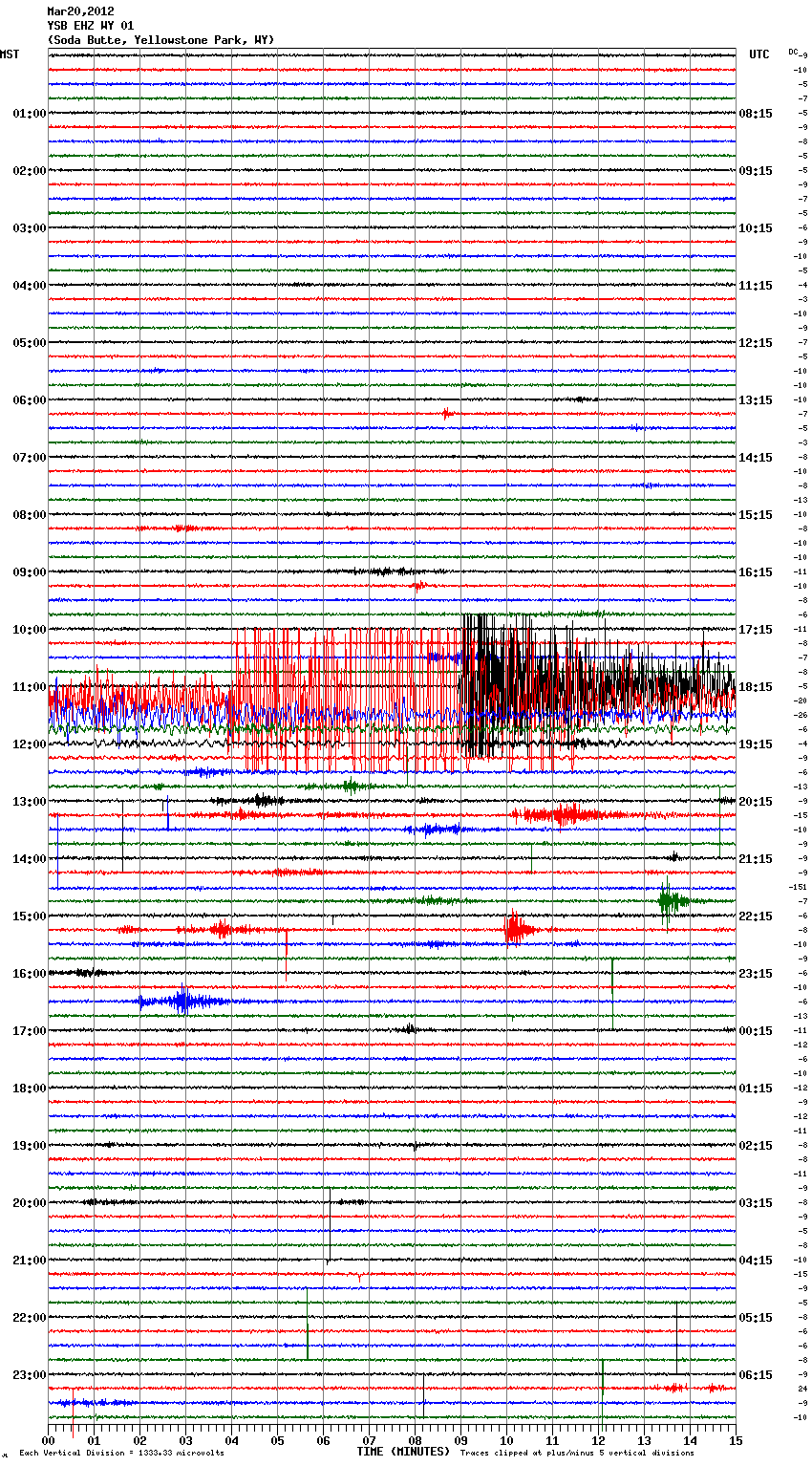Screen dimensions: 812x1466
Task: Click the 16:15 UTC time label
Action: (756, 572)
